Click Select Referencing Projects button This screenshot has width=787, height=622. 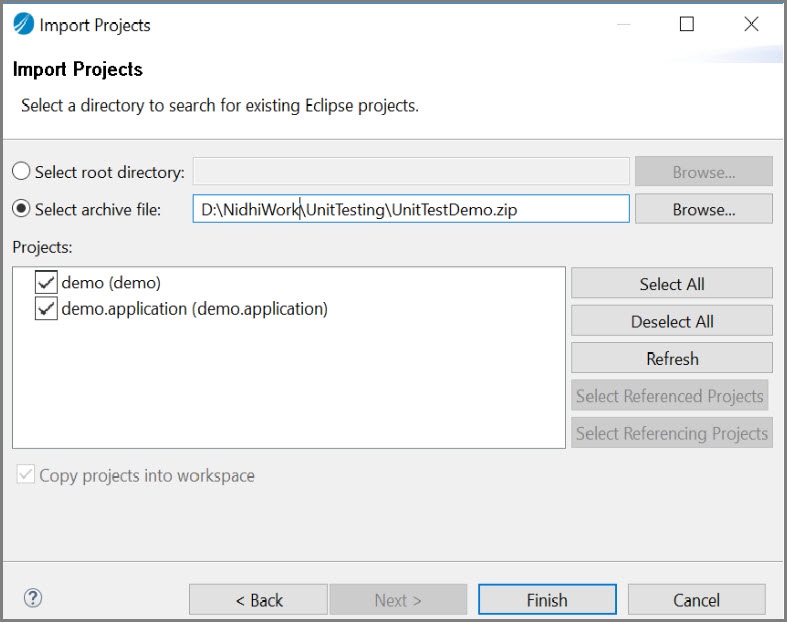[x=672, y=433]
